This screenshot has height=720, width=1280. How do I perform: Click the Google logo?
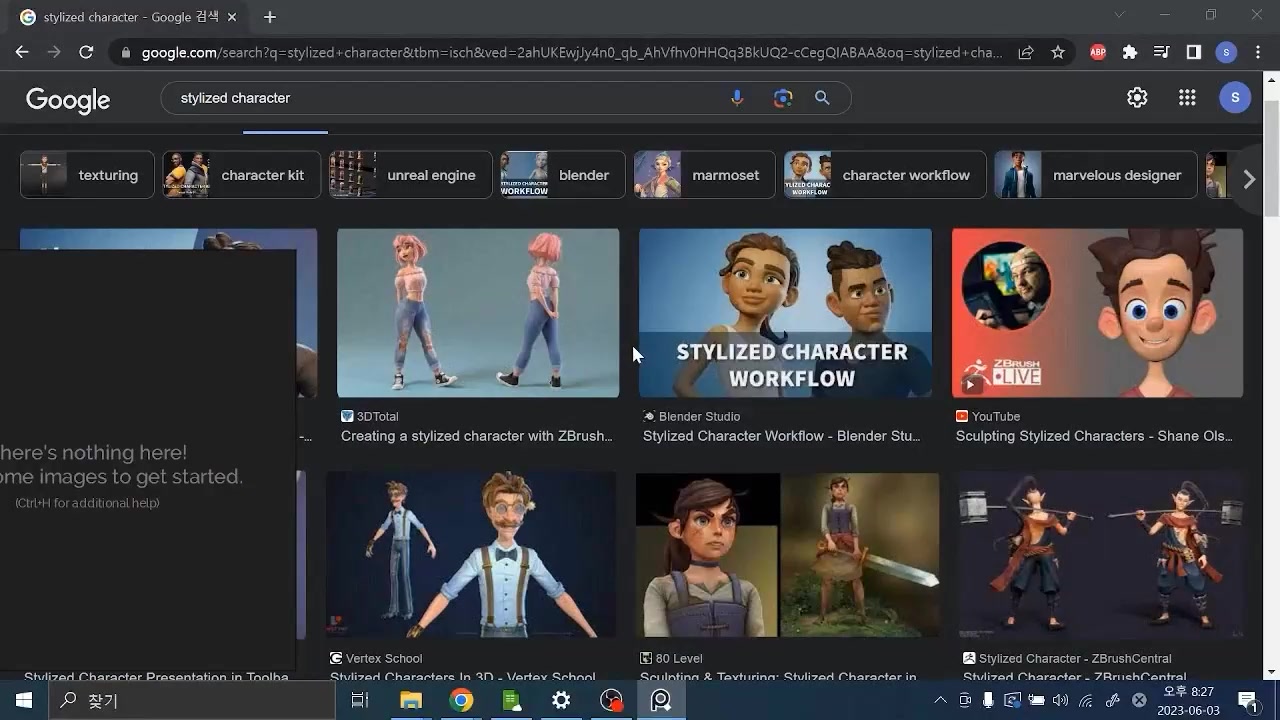pyautogui.click(x=68, y=99)
